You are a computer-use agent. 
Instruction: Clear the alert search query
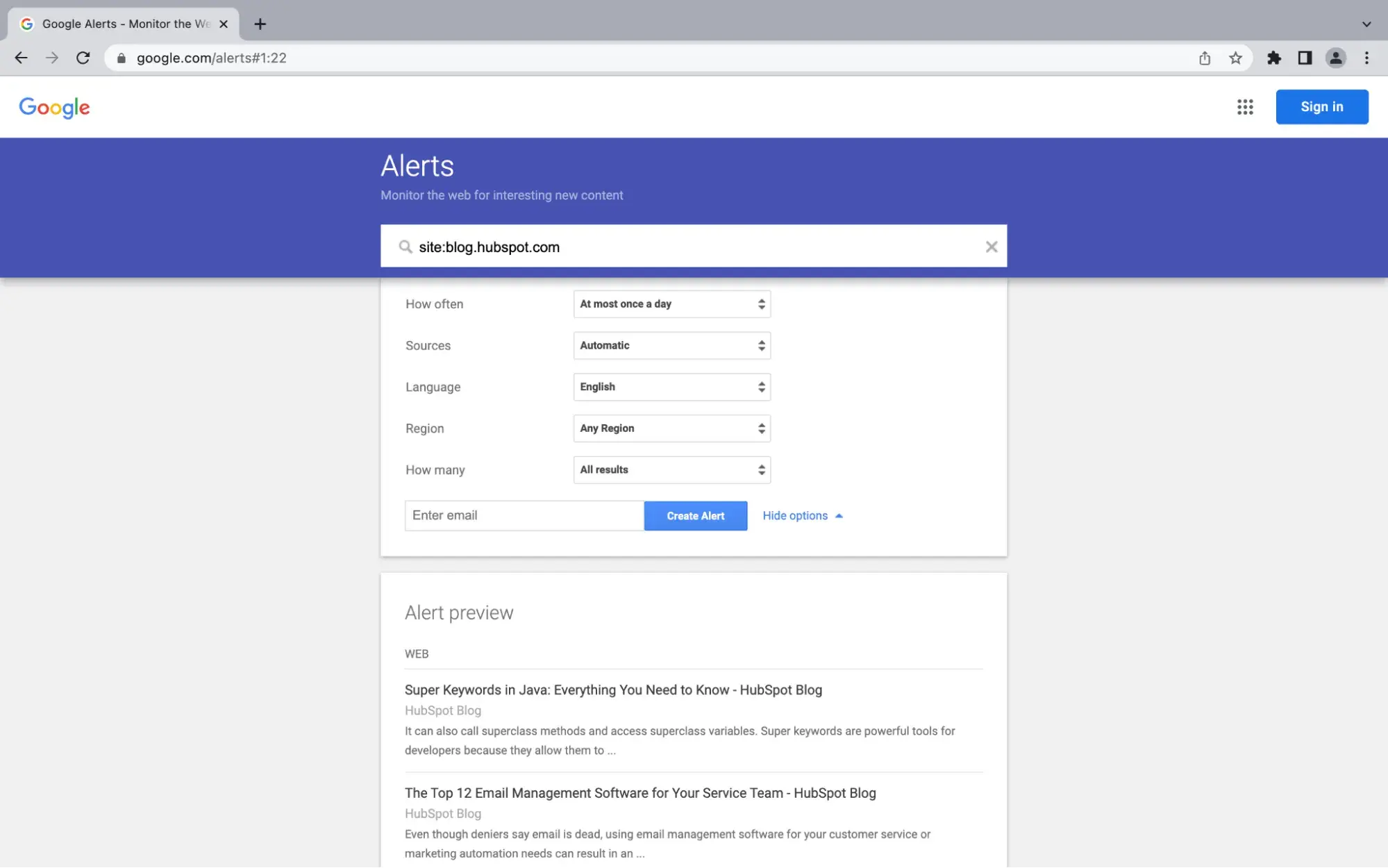coord(991,247)
